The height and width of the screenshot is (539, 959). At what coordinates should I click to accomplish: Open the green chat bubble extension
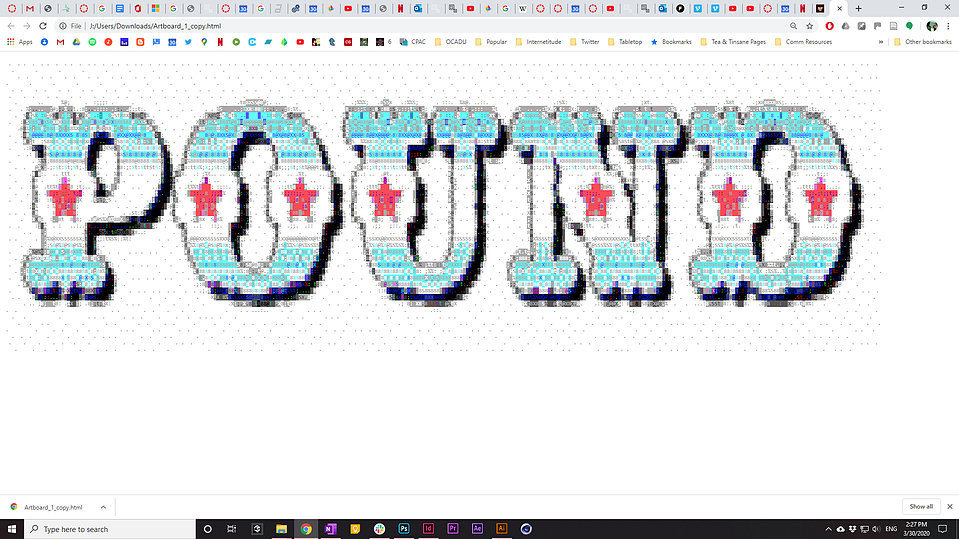909,26
